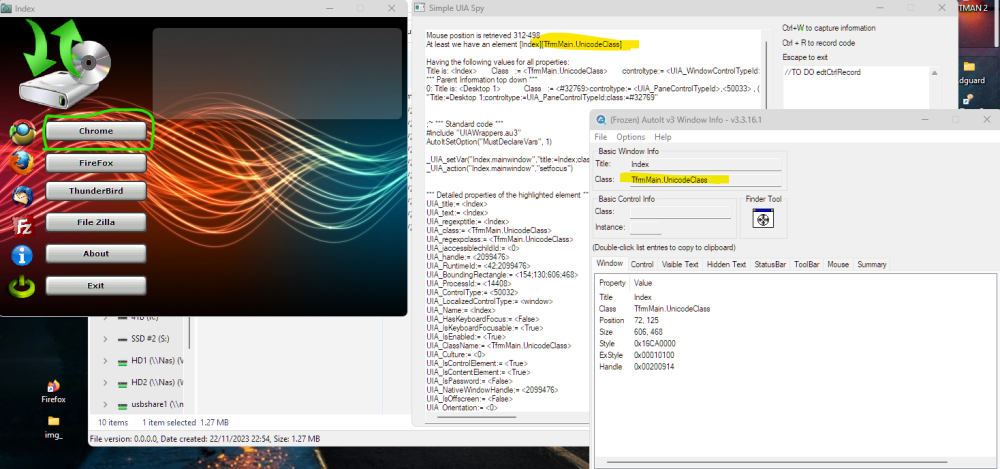Click the //TO DO edtCtrlRecord text box
1000x469 pixels.
857,88
